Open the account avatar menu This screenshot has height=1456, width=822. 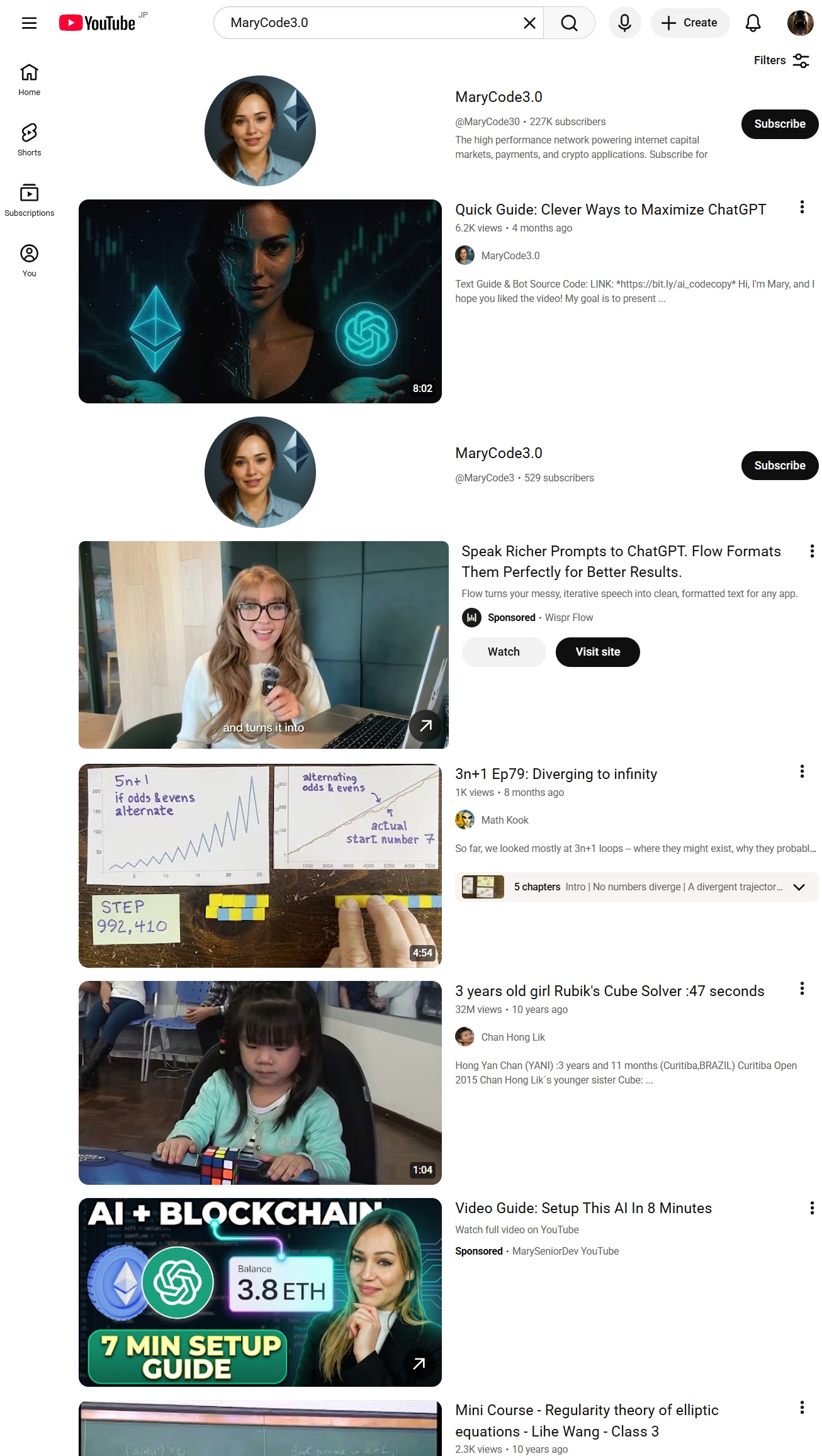pyautogui.click(x=800, y=23)
